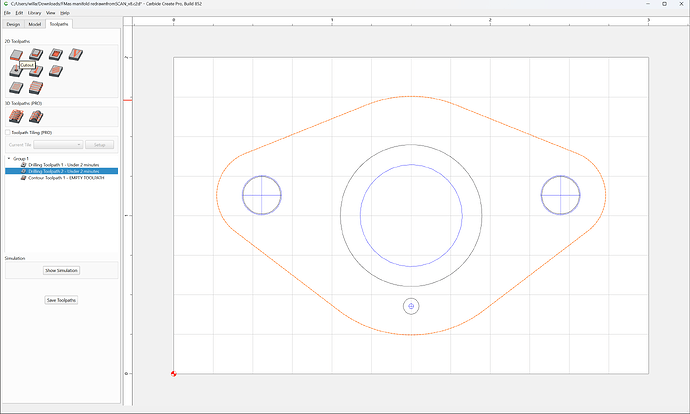Select the Drill toolpath icon
This screenshot has height=414, width=690.
click(15, 71)
